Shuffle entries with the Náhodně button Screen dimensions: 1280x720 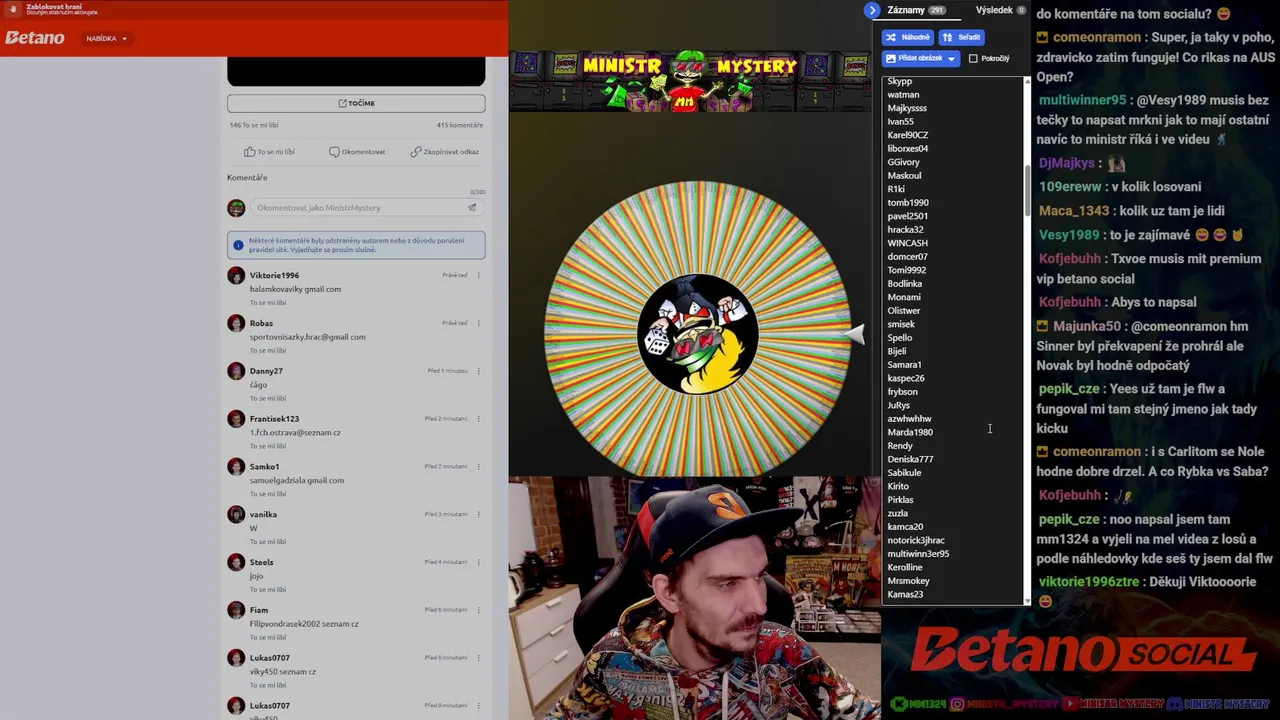click(x=908, y=37)
